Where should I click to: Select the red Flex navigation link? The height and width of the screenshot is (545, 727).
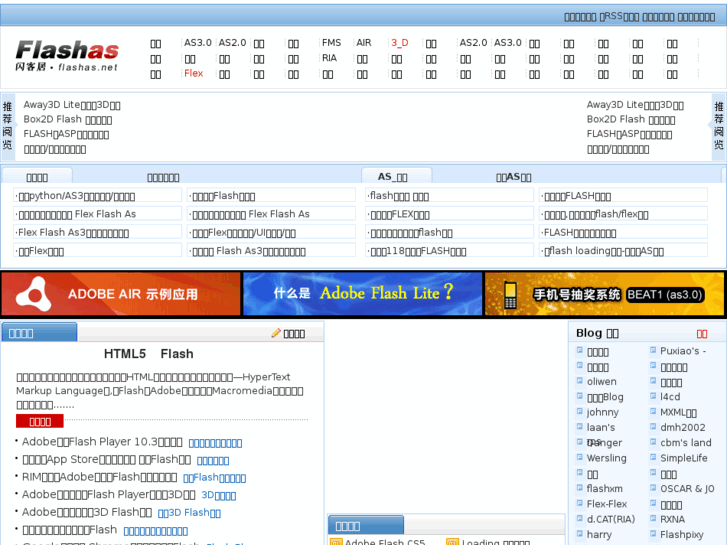coord(193,73)
